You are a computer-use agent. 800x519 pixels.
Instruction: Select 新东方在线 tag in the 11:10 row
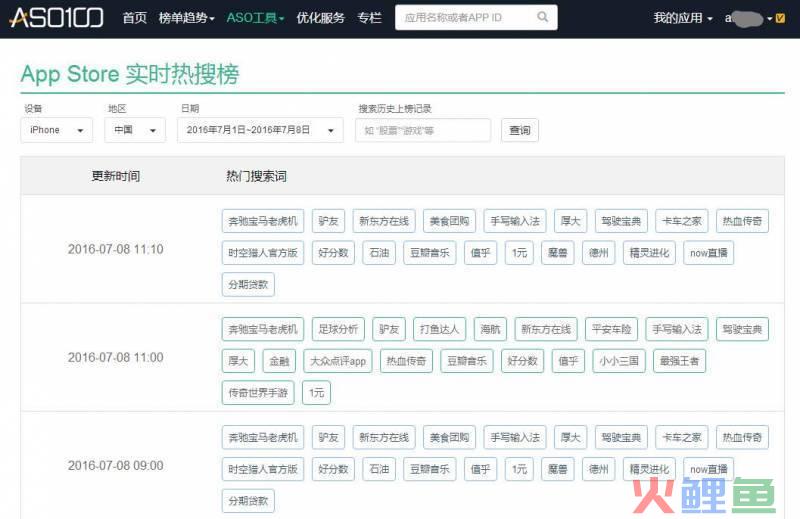click(384, 221)
